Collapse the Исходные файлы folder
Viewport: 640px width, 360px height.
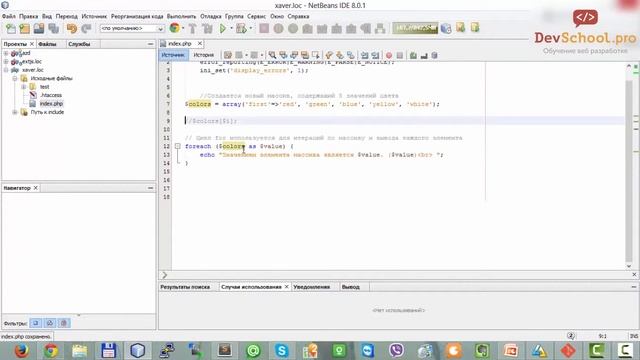[15, 78]
